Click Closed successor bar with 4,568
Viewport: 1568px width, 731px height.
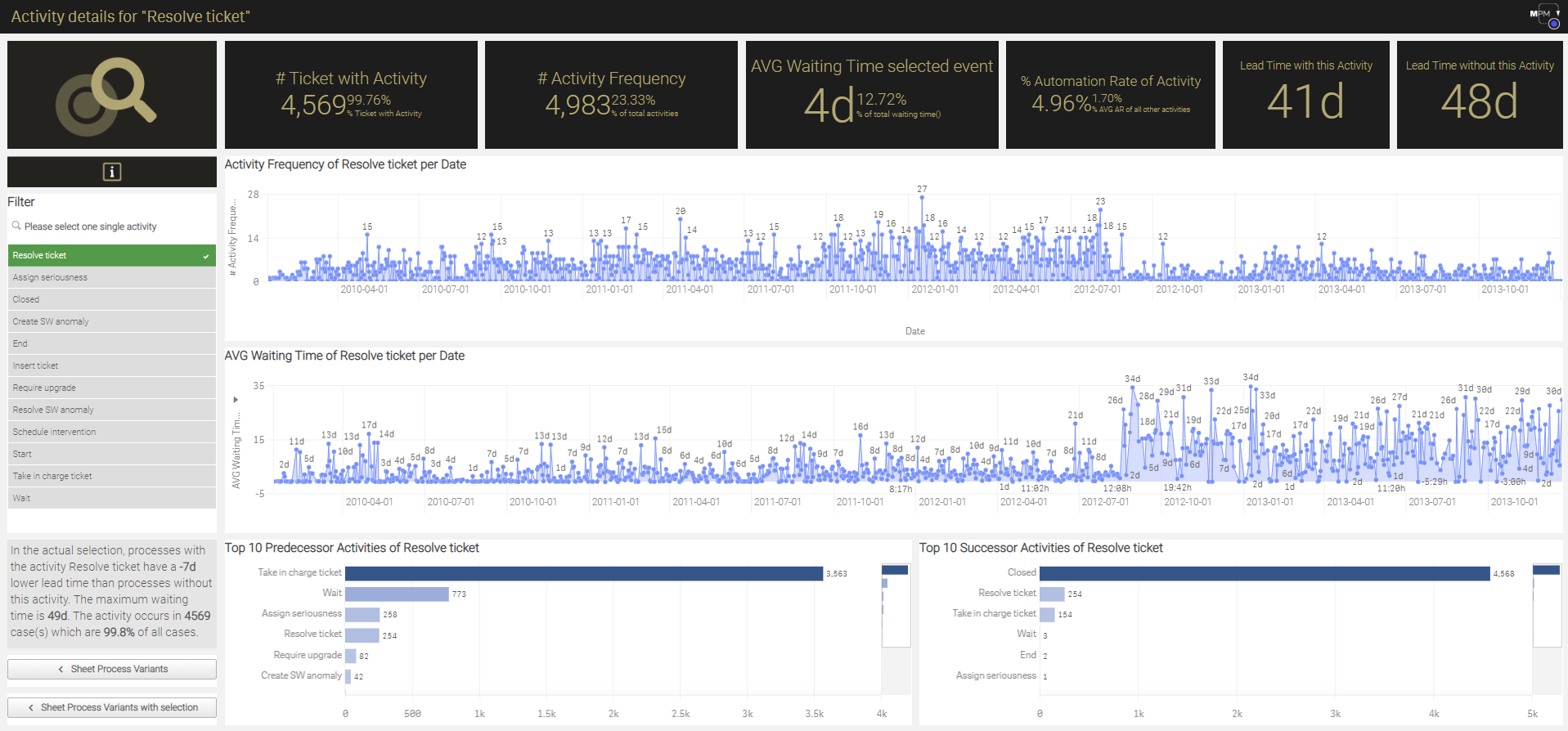(1265, 573)
